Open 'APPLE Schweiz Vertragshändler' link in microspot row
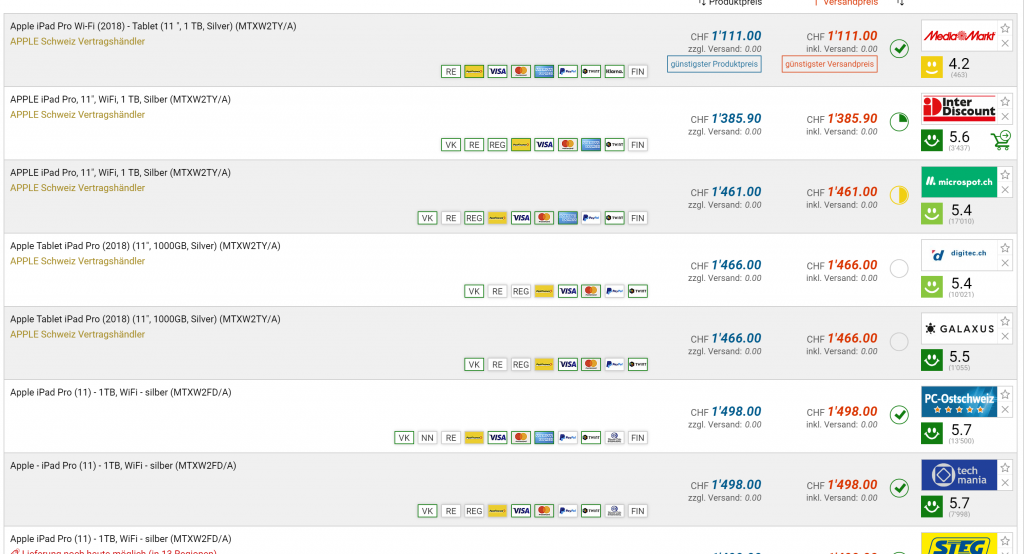The width and height of the screenshot is (1024, 554). [77, 188]
